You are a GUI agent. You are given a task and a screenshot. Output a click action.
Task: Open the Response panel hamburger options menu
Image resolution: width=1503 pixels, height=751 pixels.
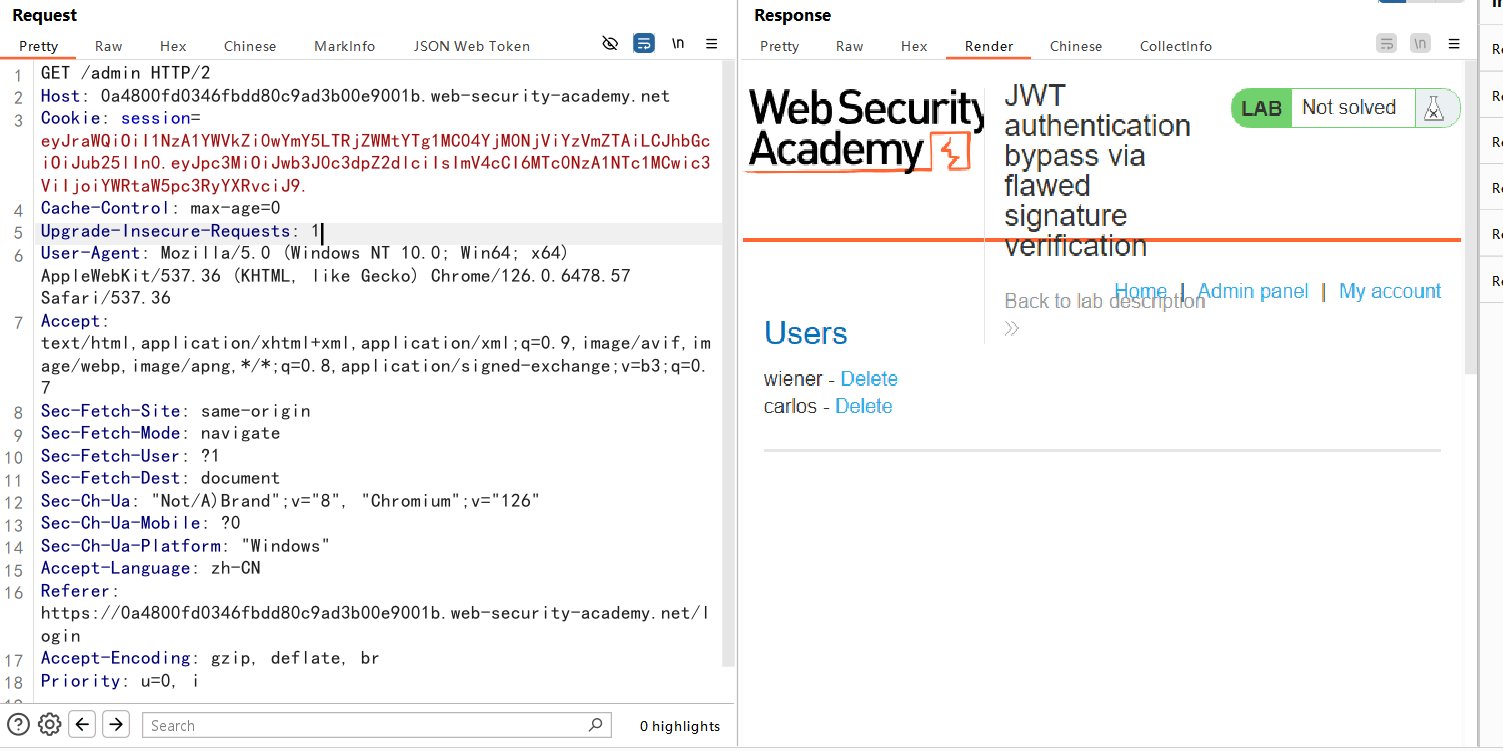coord(1454,44)
